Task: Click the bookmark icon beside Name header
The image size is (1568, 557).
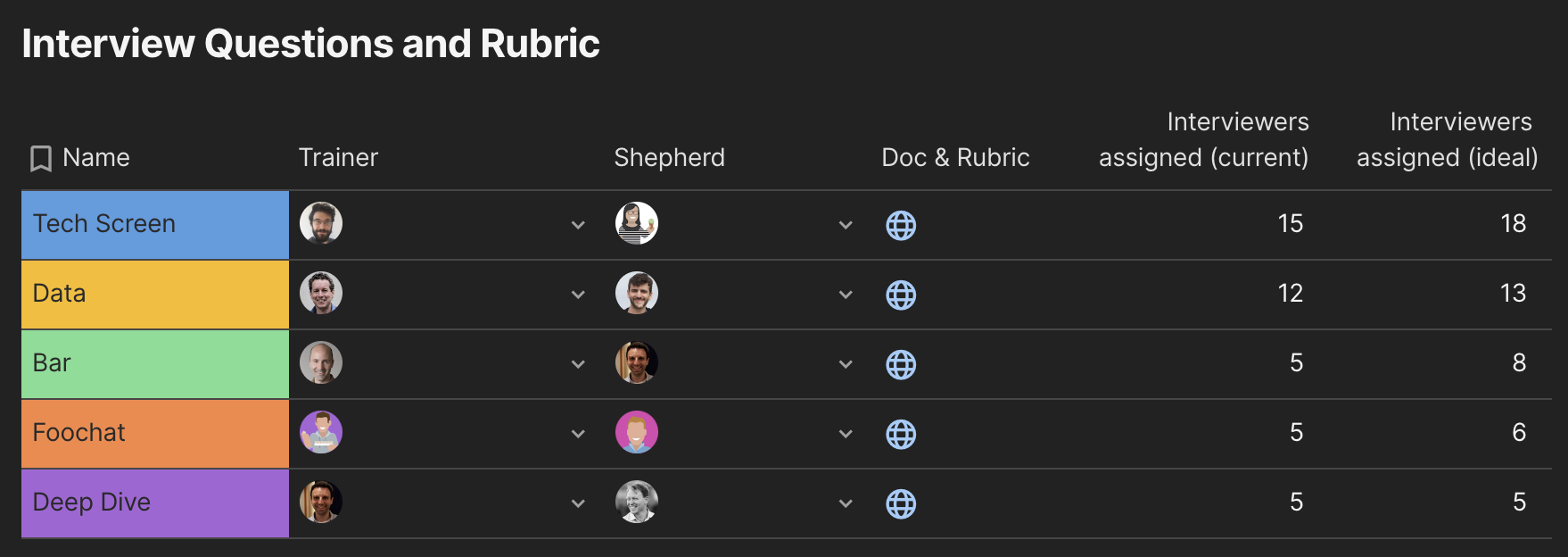Action: [41, 159]
